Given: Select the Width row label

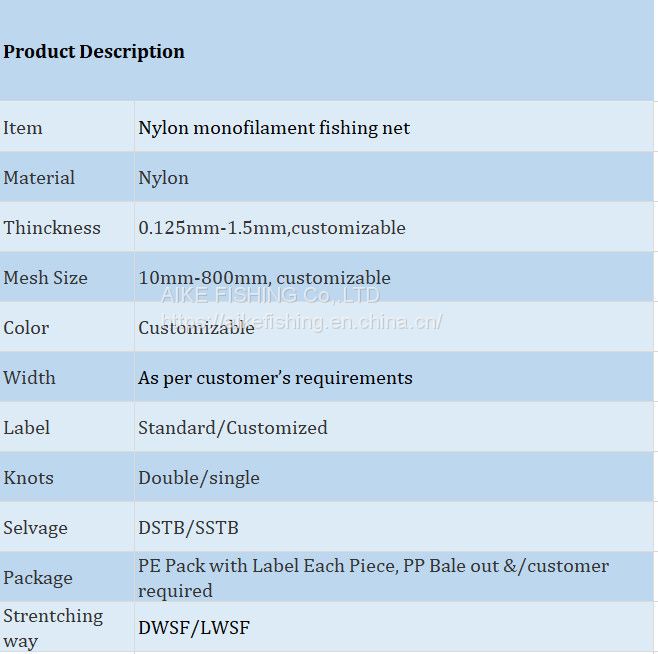Looking at the screenshot, I should click(29, 378).
